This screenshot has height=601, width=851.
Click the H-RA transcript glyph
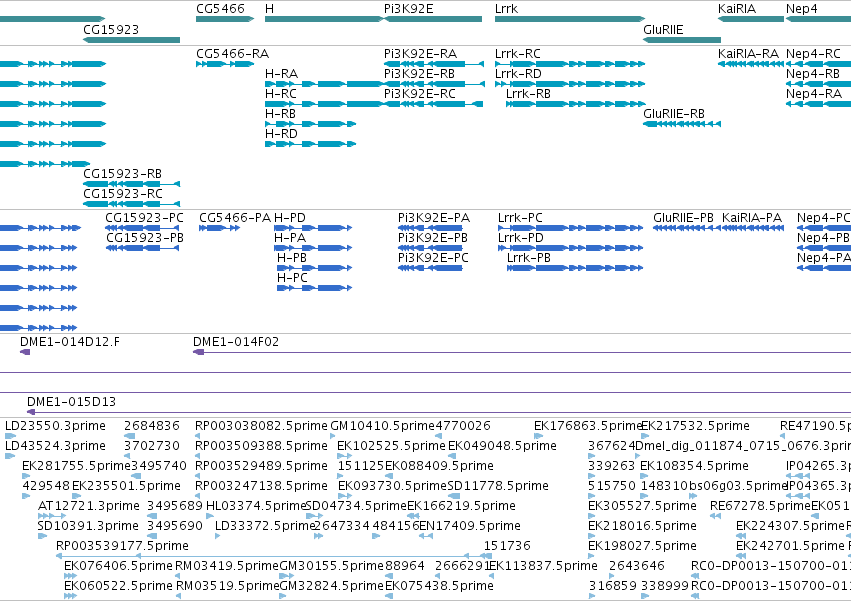323,84
